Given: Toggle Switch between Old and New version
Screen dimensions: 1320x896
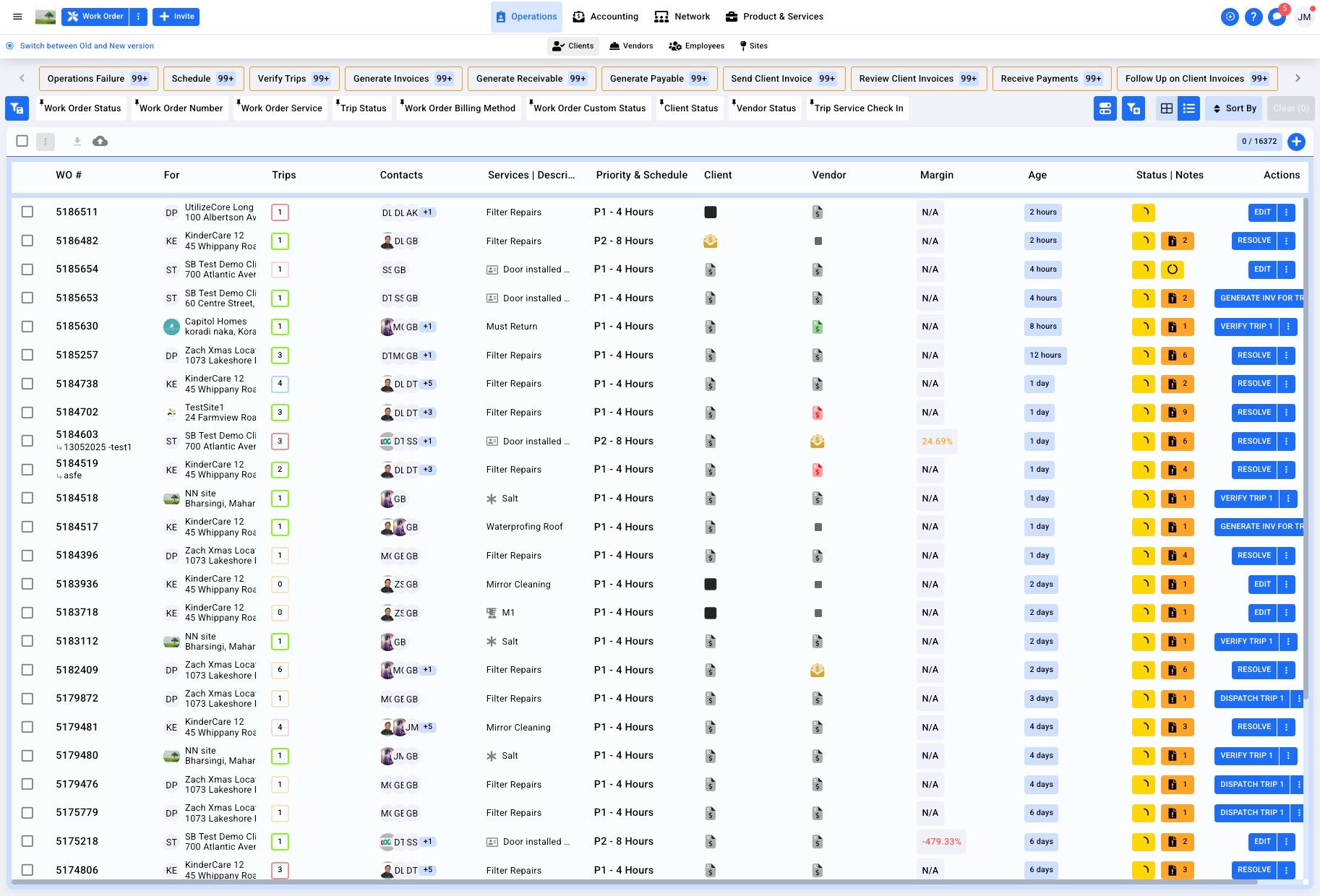Looking at the screenshot, I should [x=80, y=46].
